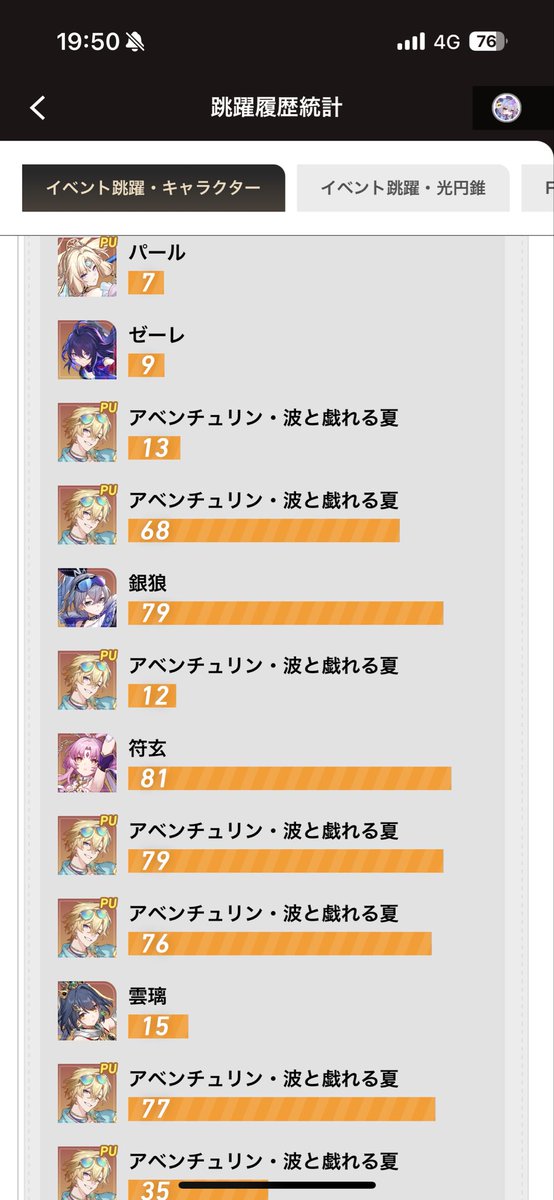Tap the パール character portrait
Screen dimensions: 554x1200
pos(87,267)
